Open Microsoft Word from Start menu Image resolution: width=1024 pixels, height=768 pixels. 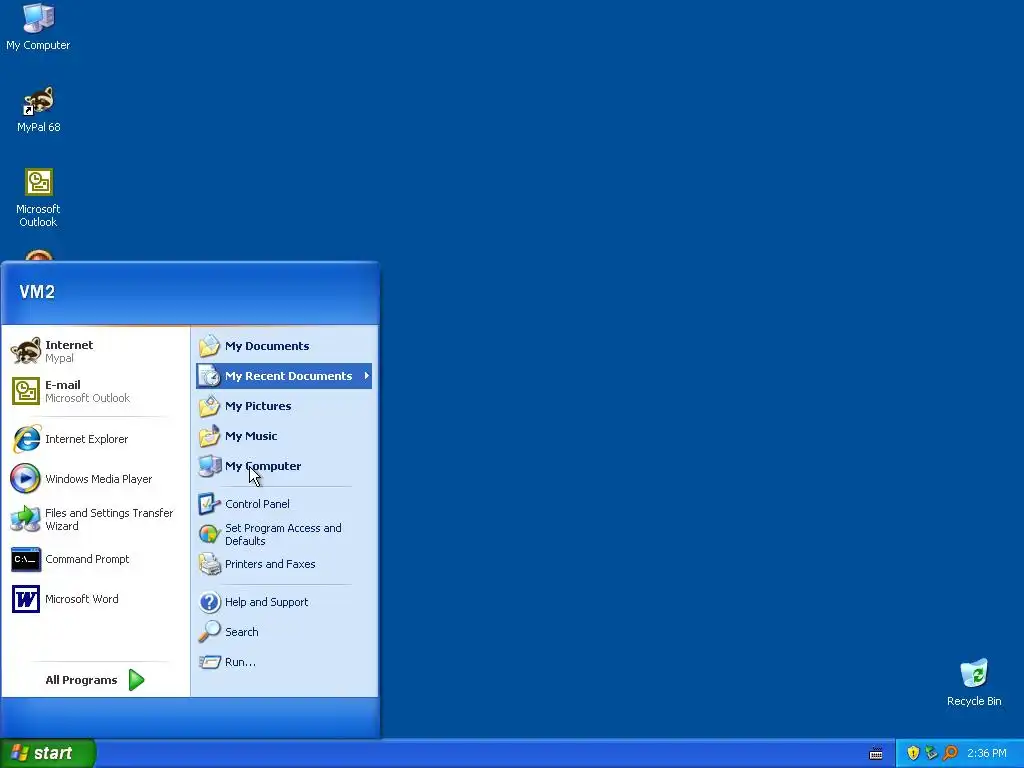(95, 599)
